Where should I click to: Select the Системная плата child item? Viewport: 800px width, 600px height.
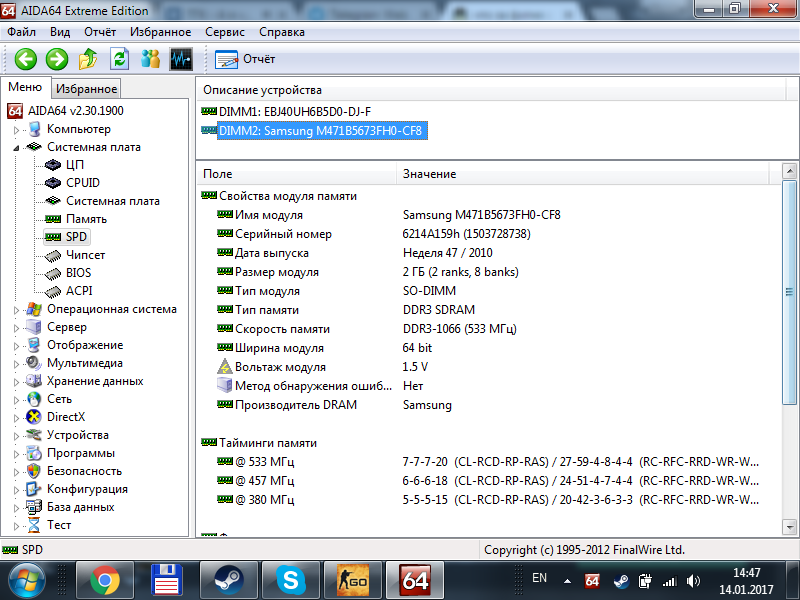(x=113, y=201)
